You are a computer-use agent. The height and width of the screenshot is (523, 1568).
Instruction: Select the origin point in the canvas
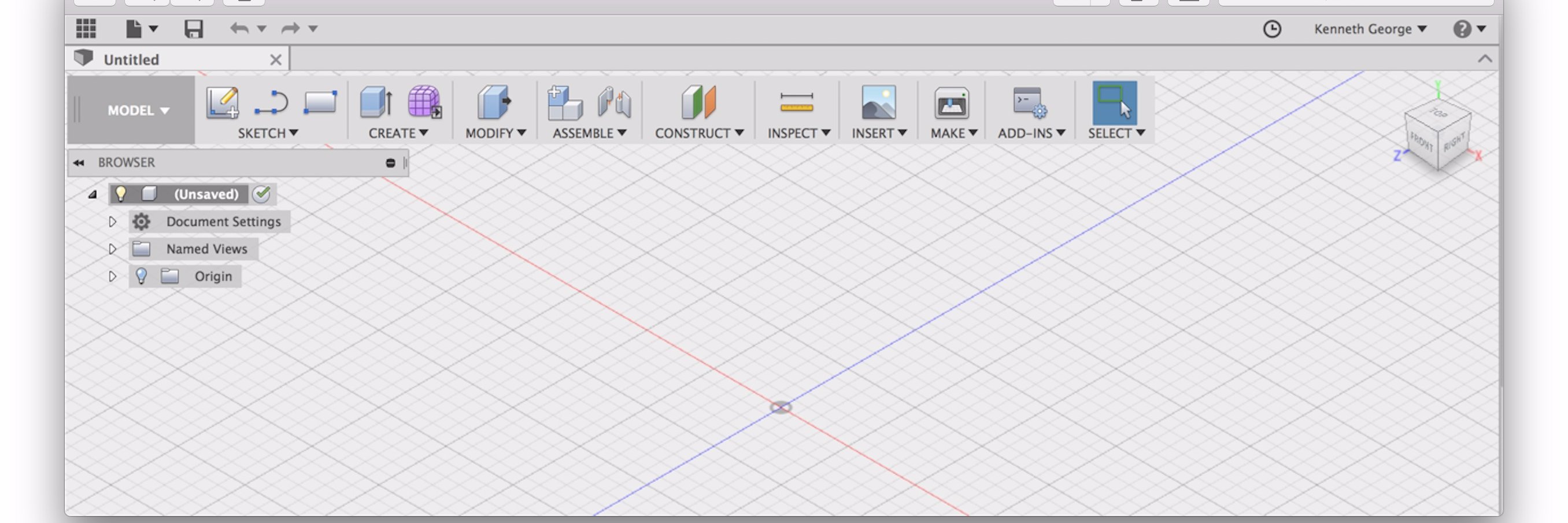781,407
